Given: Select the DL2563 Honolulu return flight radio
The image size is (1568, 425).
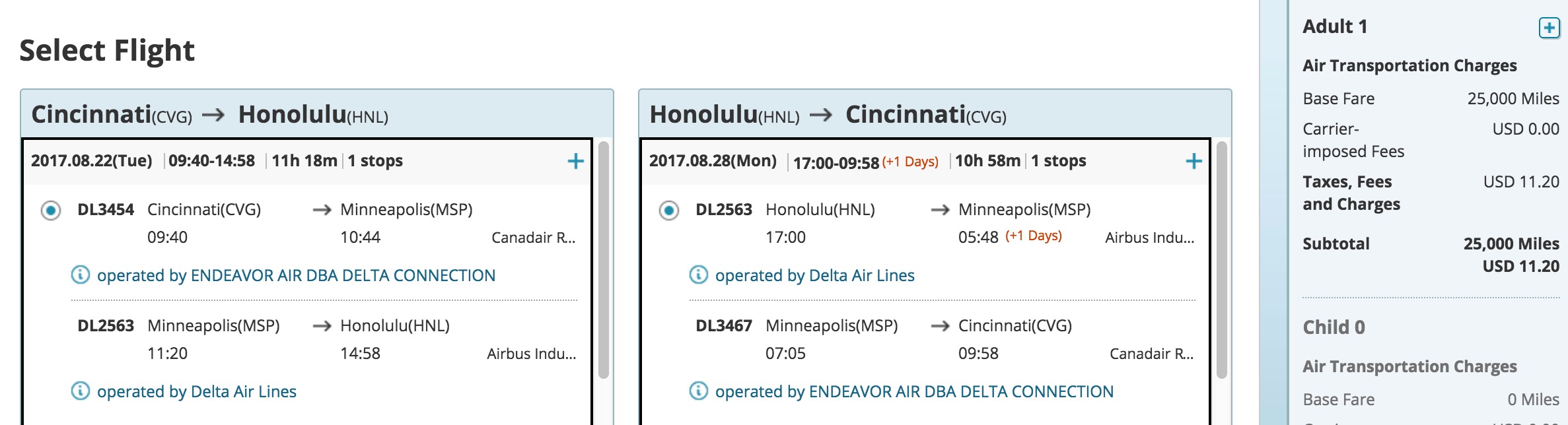Looking at the screenshot, I should (x=669, y=211).
